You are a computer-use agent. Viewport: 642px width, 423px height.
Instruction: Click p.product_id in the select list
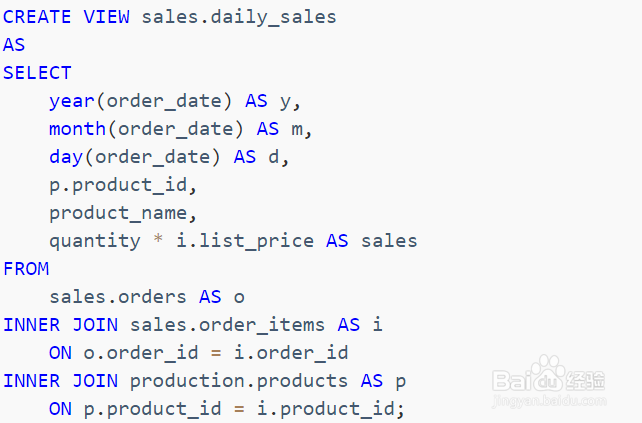119,186
